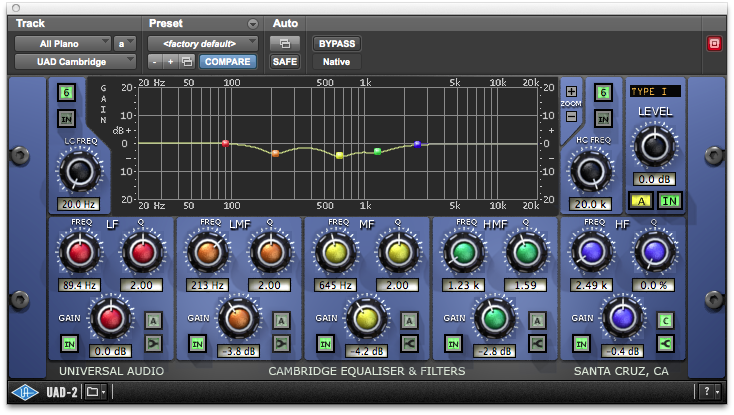This screenshot has height=415, width=734.
Task: Open the dropdown arrow beside the folder icon
Action: 103,392
